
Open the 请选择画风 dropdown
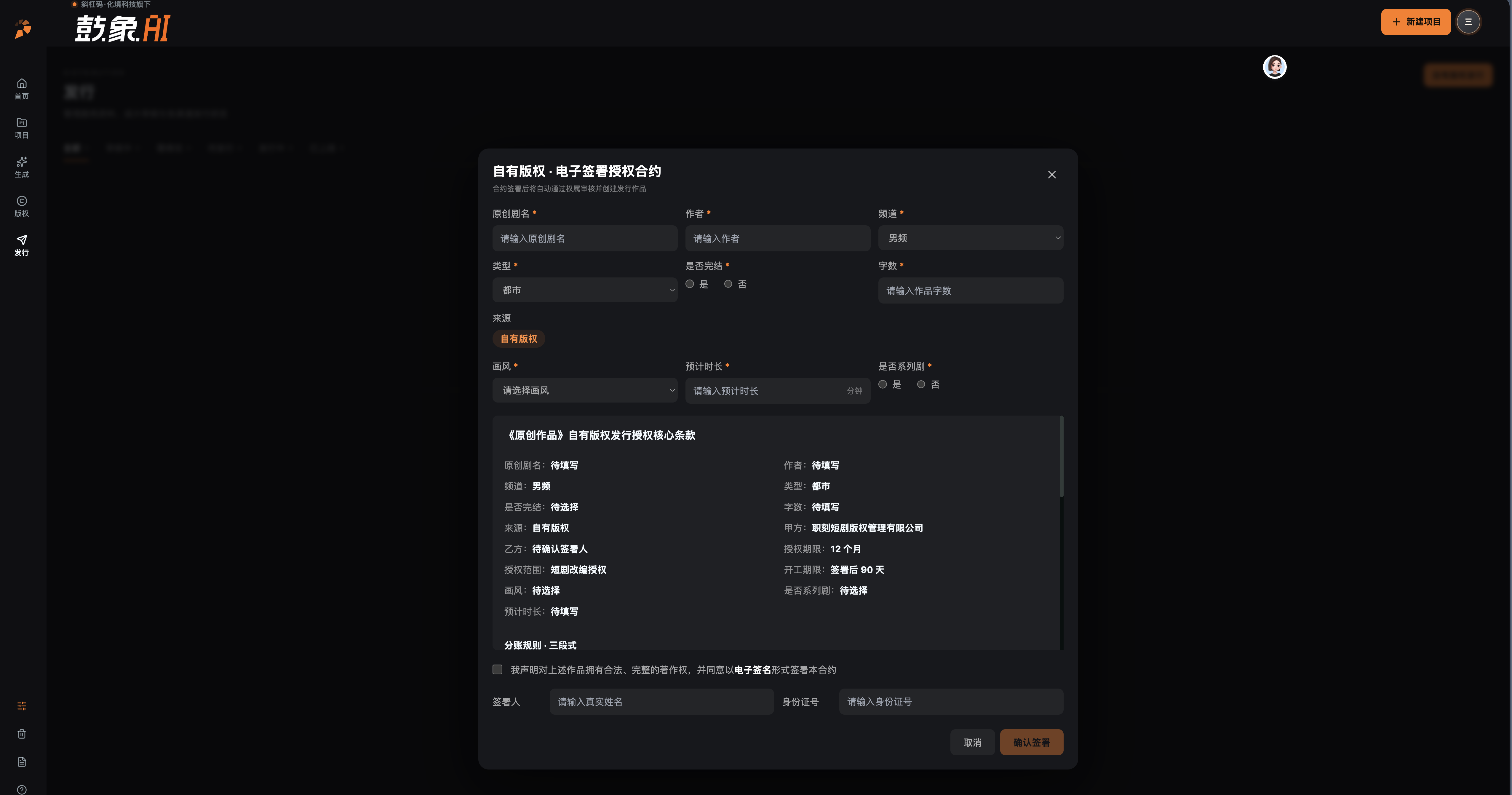click(x=585, y=390)
